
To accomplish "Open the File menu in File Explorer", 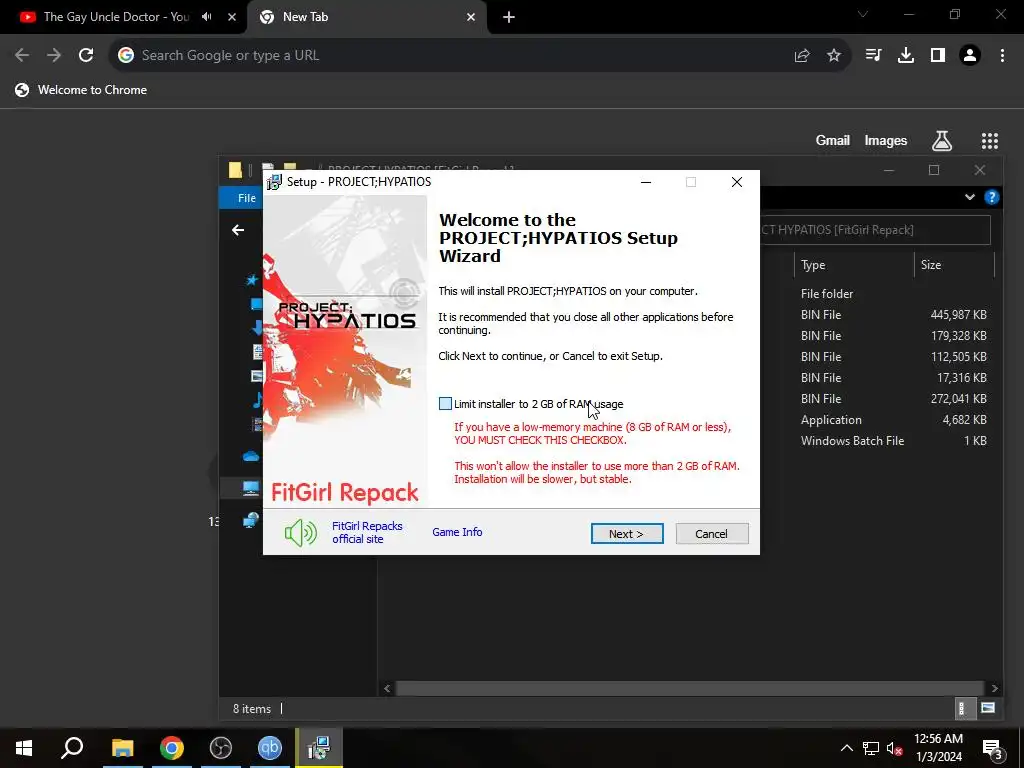I will pyautogui.click(x=242, y=198).
